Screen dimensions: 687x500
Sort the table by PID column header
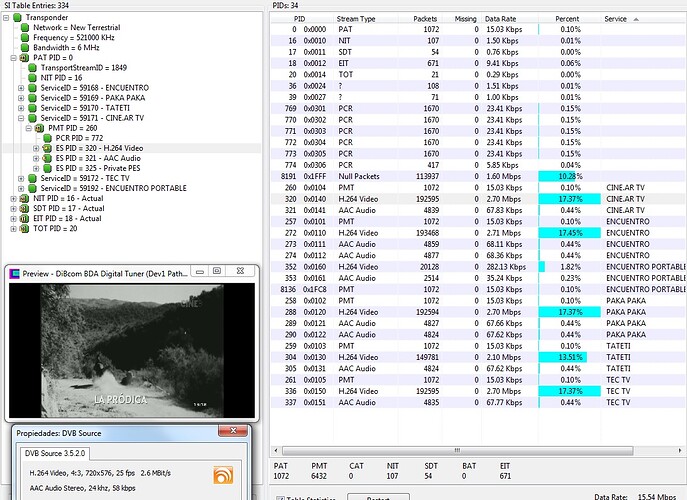coord(300,19)
